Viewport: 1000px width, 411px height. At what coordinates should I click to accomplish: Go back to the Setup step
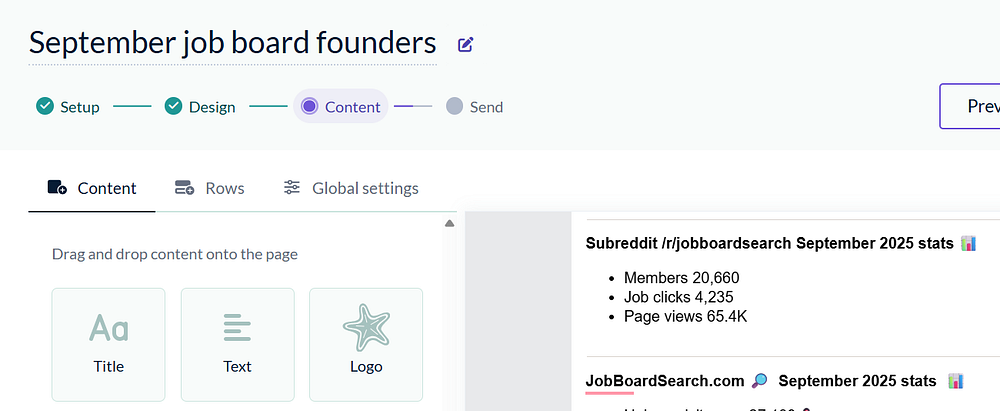(68, 107)
